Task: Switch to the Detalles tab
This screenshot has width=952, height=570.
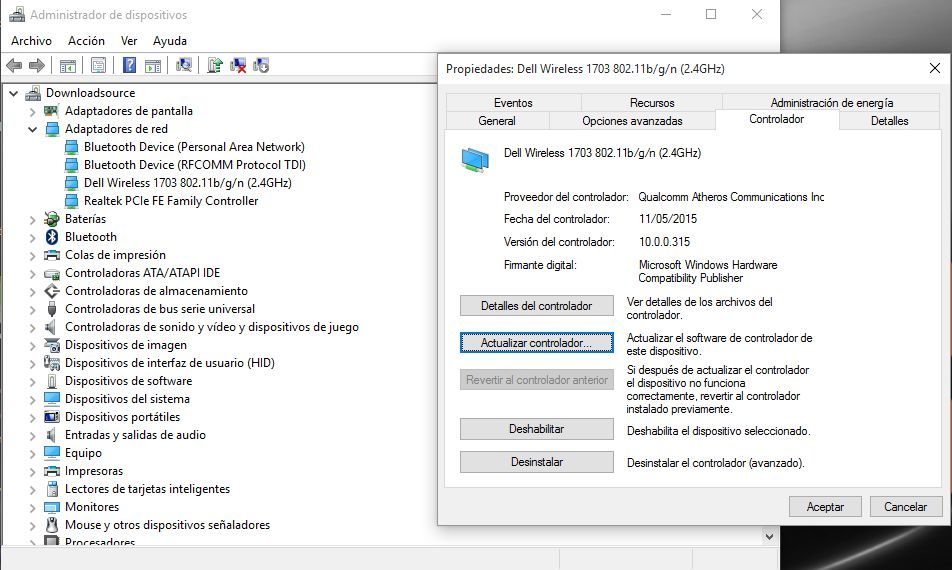Action: (889, 121)
